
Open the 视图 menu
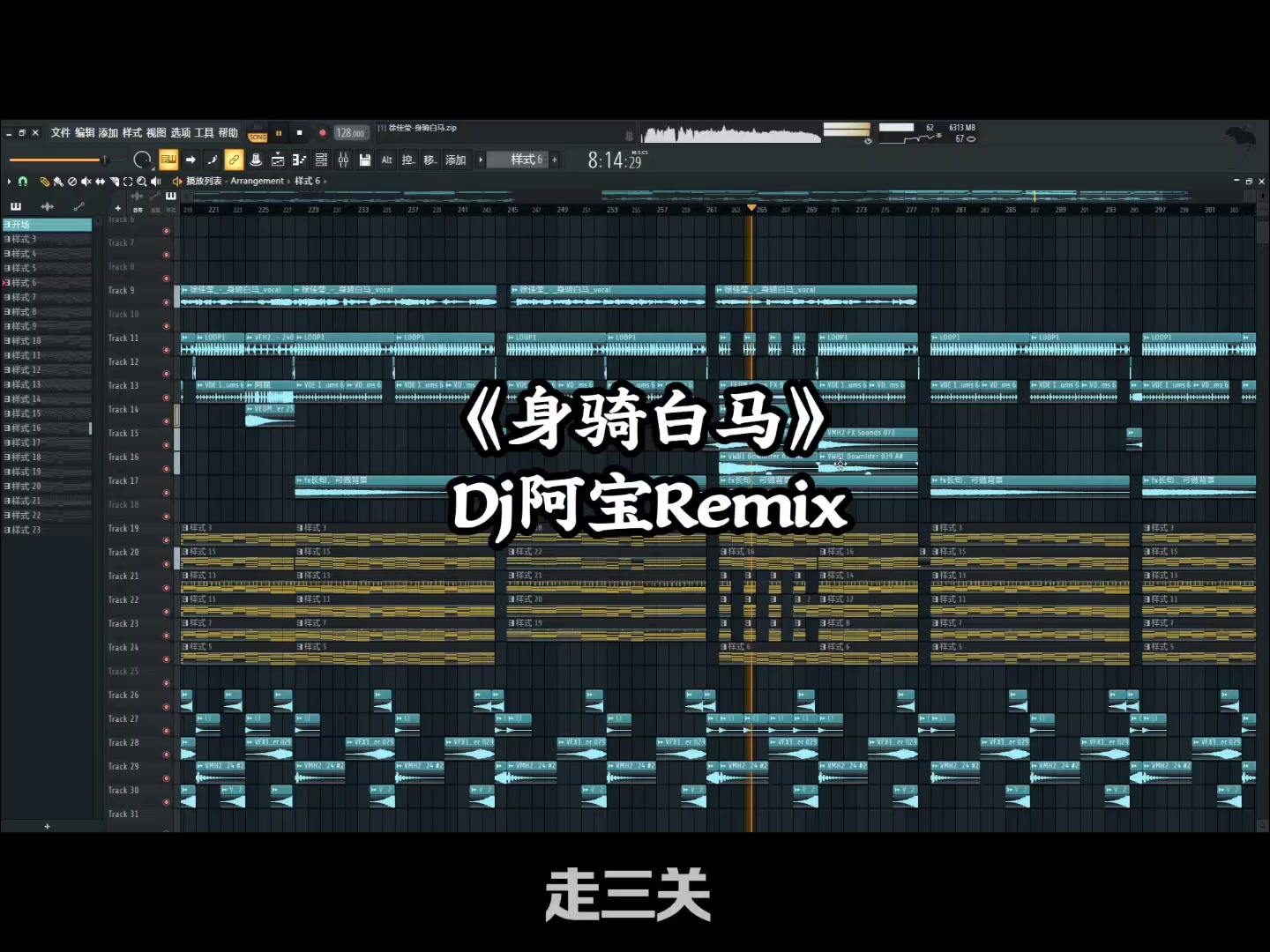pyautogui.click(x=156, y=133)
